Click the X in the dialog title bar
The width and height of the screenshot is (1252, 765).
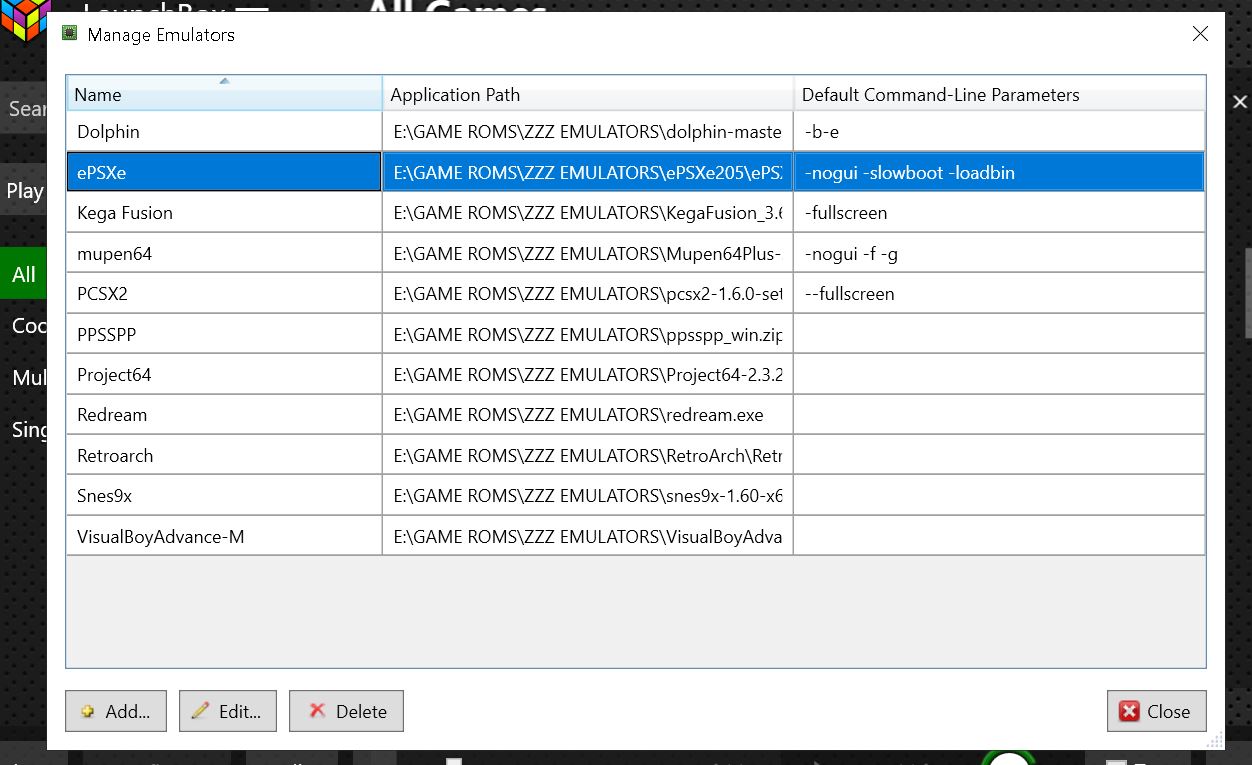click(x=1200, y=34)
